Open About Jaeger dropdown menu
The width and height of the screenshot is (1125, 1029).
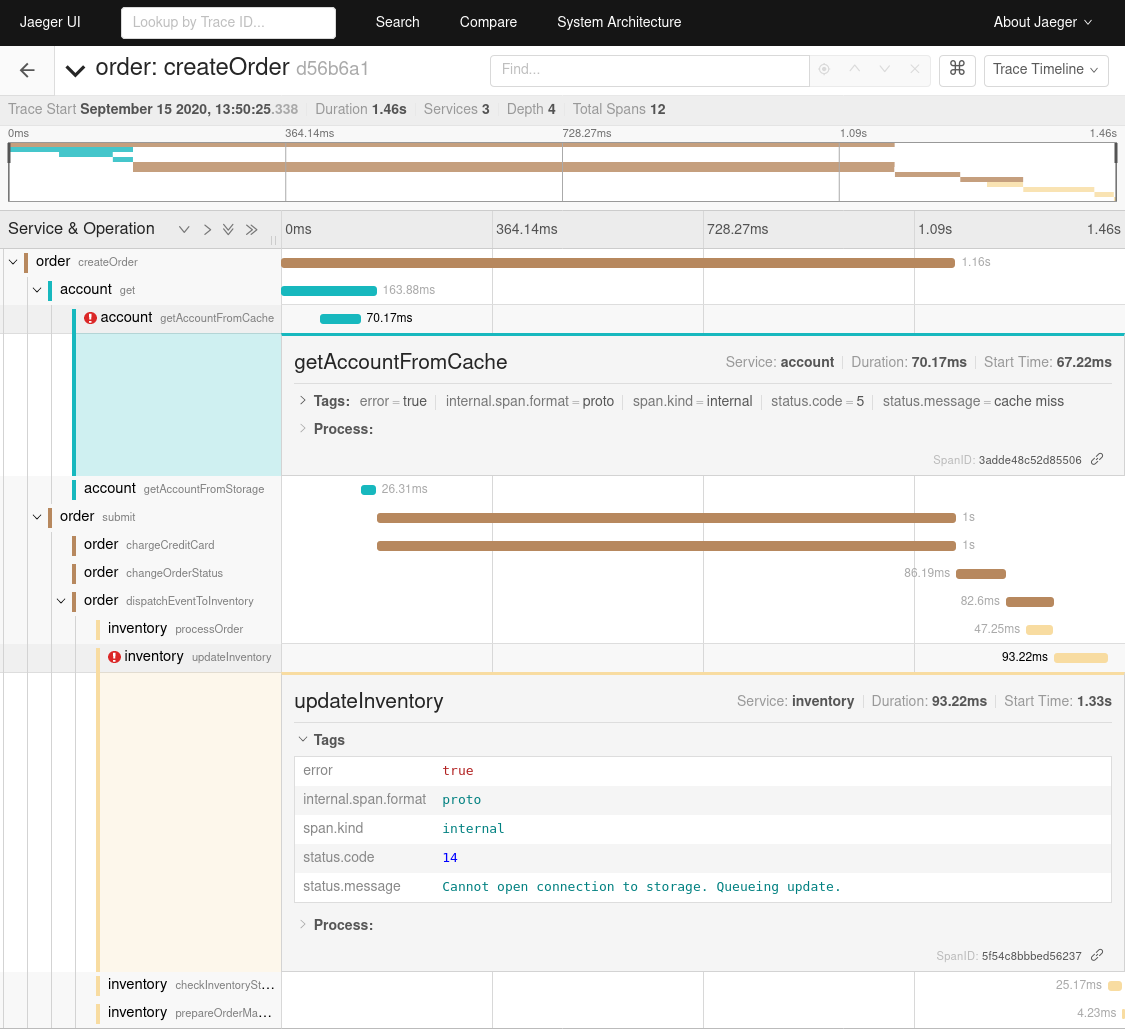point(1042,22)
